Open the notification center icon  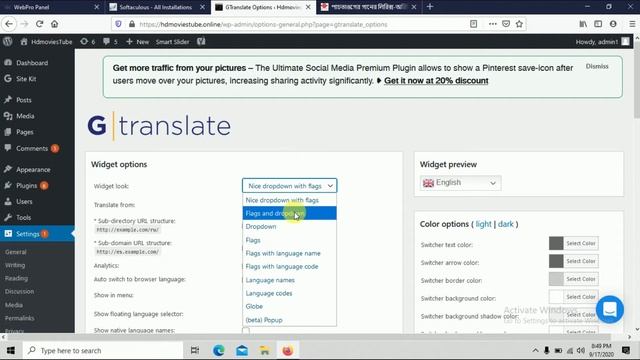(625, 350)
